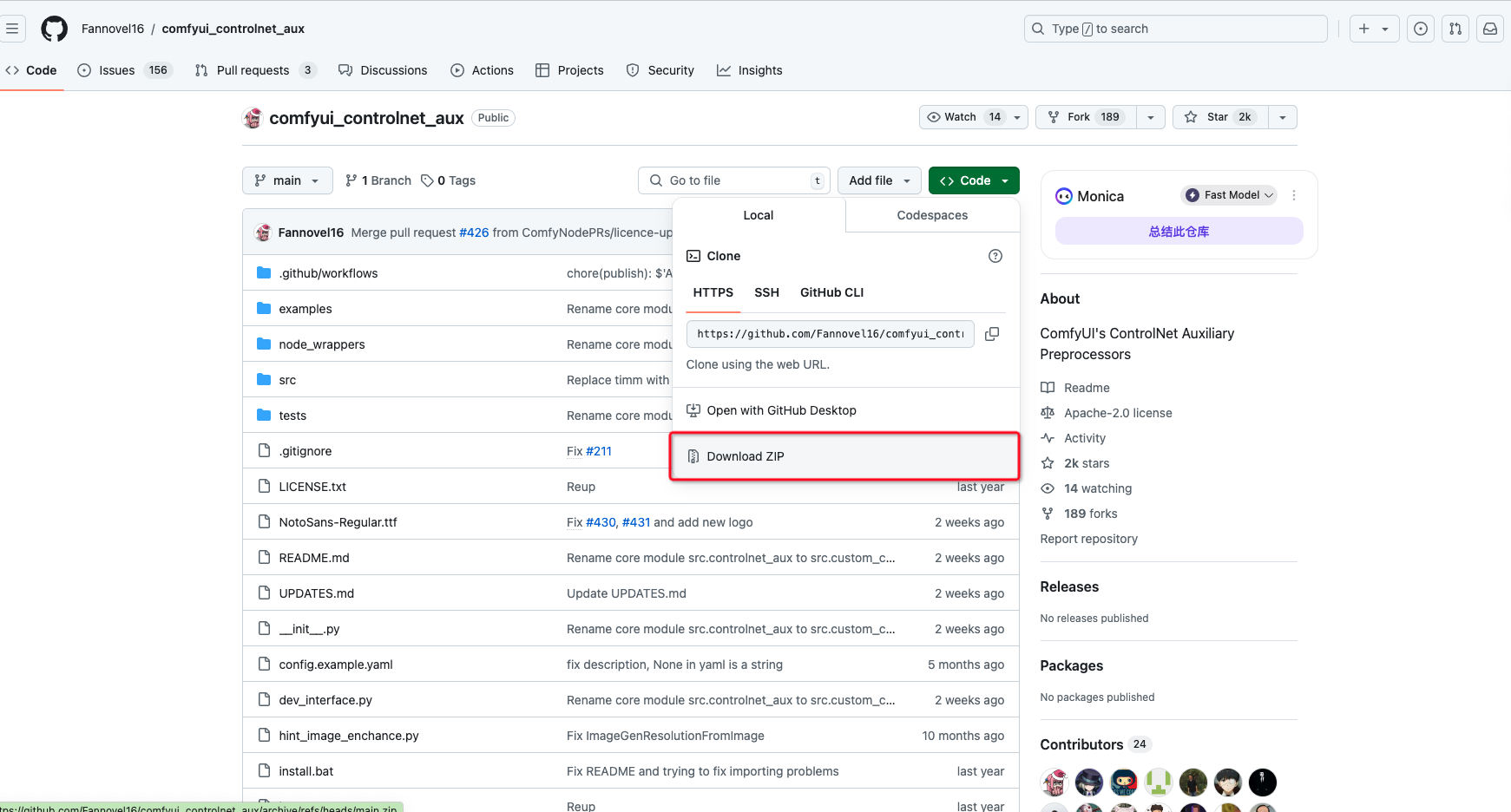Open the Monica Fast Model selector

tap(1229, 195)
